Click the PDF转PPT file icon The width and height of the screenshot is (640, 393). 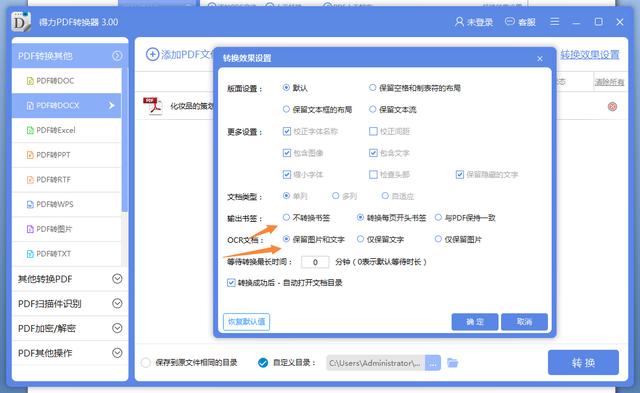30,155
